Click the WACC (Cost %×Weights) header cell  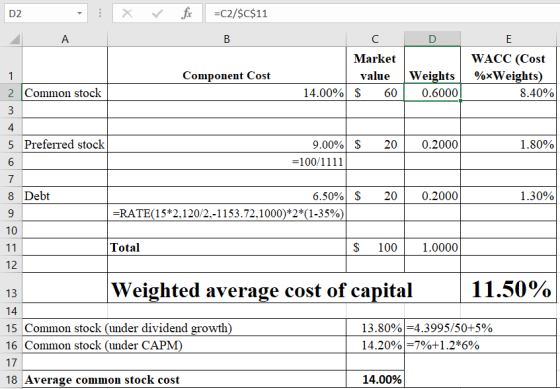[509, 65]
